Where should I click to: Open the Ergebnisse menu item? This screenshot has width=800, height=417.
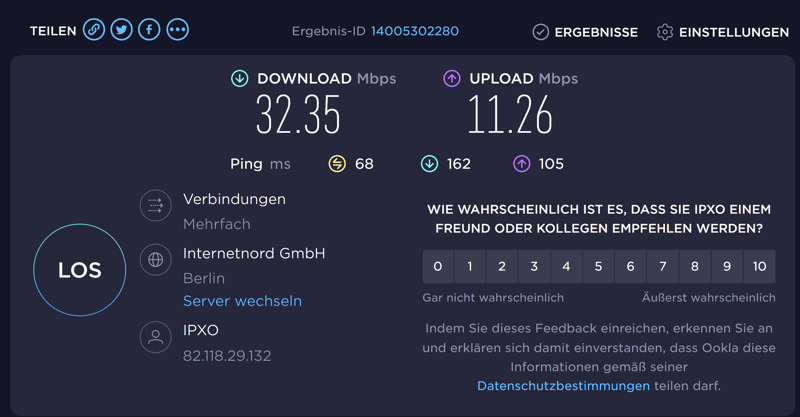click(x=596, y=32)
